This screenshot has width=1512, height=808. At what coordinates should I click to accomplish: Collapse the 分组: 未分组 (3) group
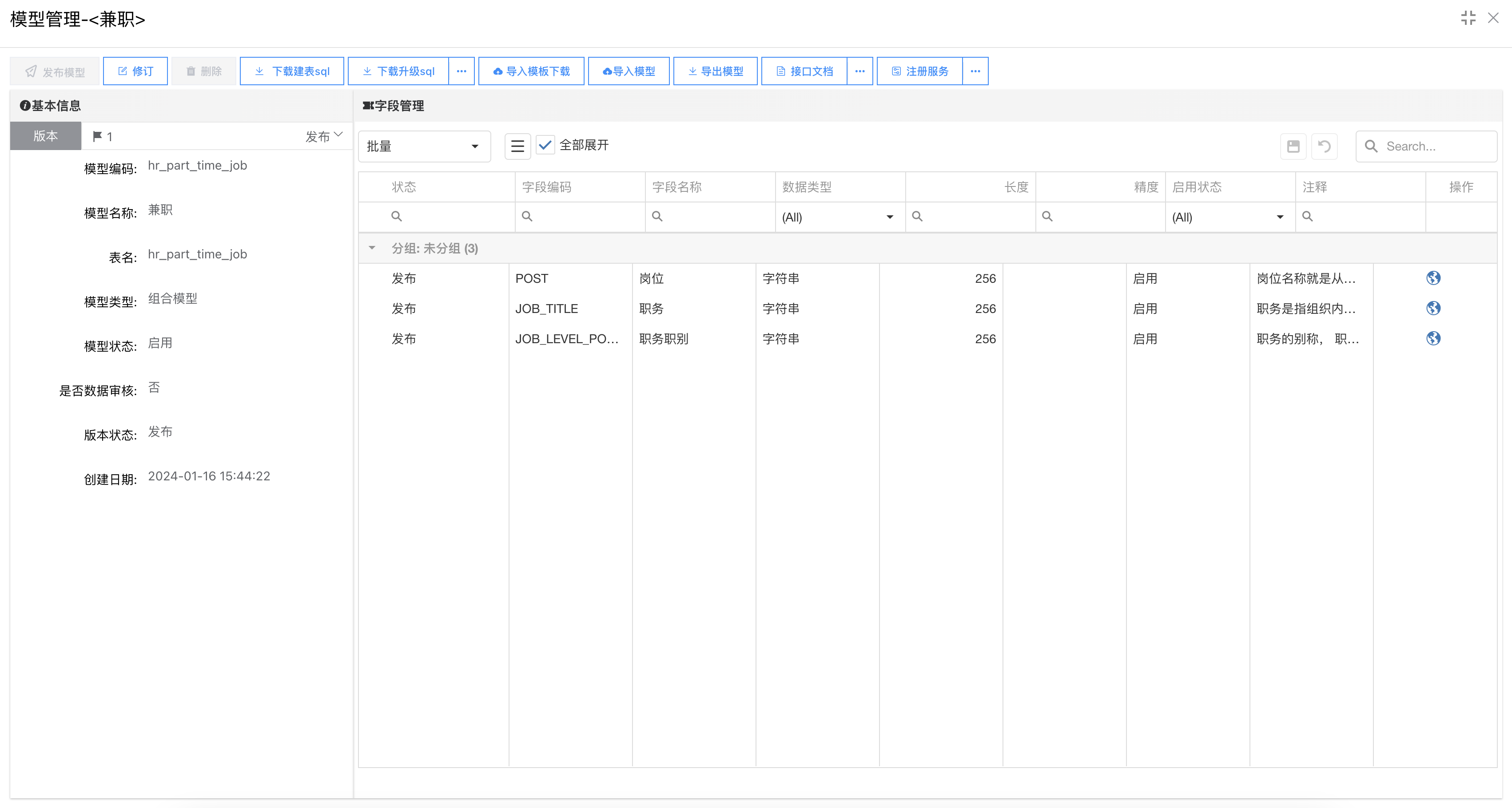pos(372,248)
